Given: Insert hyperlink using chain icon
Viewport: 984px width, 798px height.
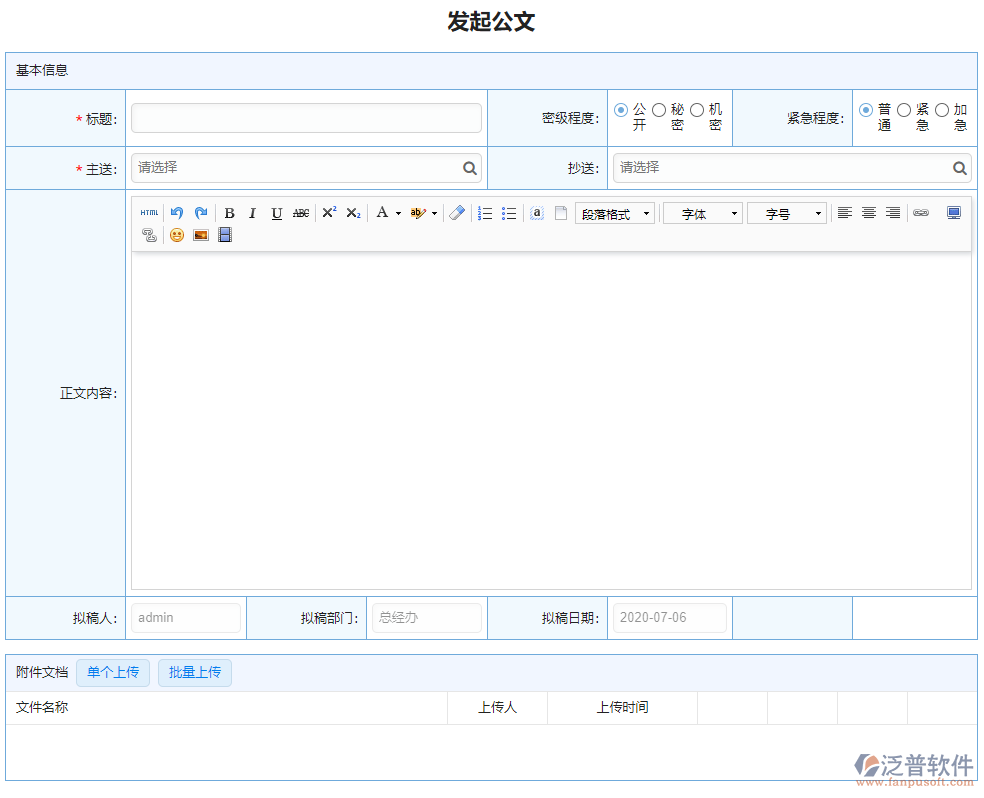Looking at the screenshot, I should (x=921, y=213).
